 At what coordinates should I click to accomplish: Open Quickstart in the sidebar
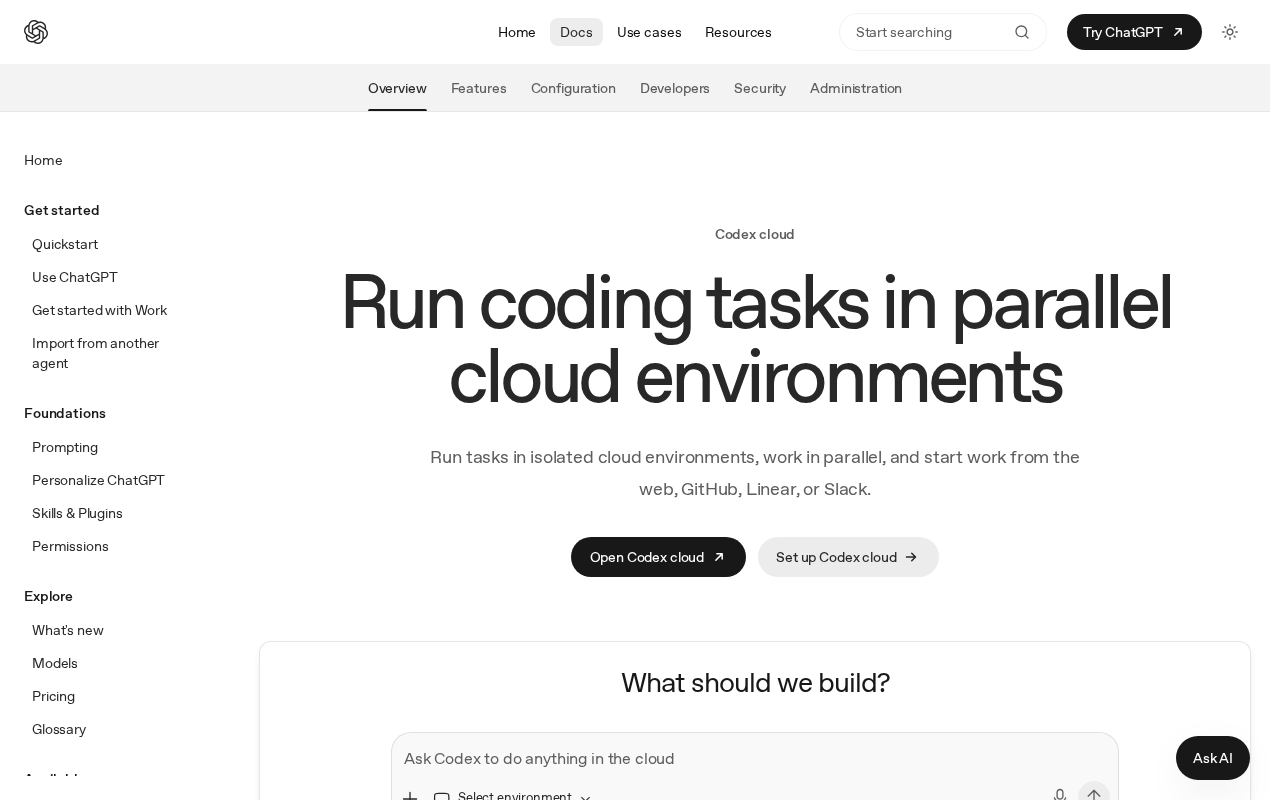point(65,244)
